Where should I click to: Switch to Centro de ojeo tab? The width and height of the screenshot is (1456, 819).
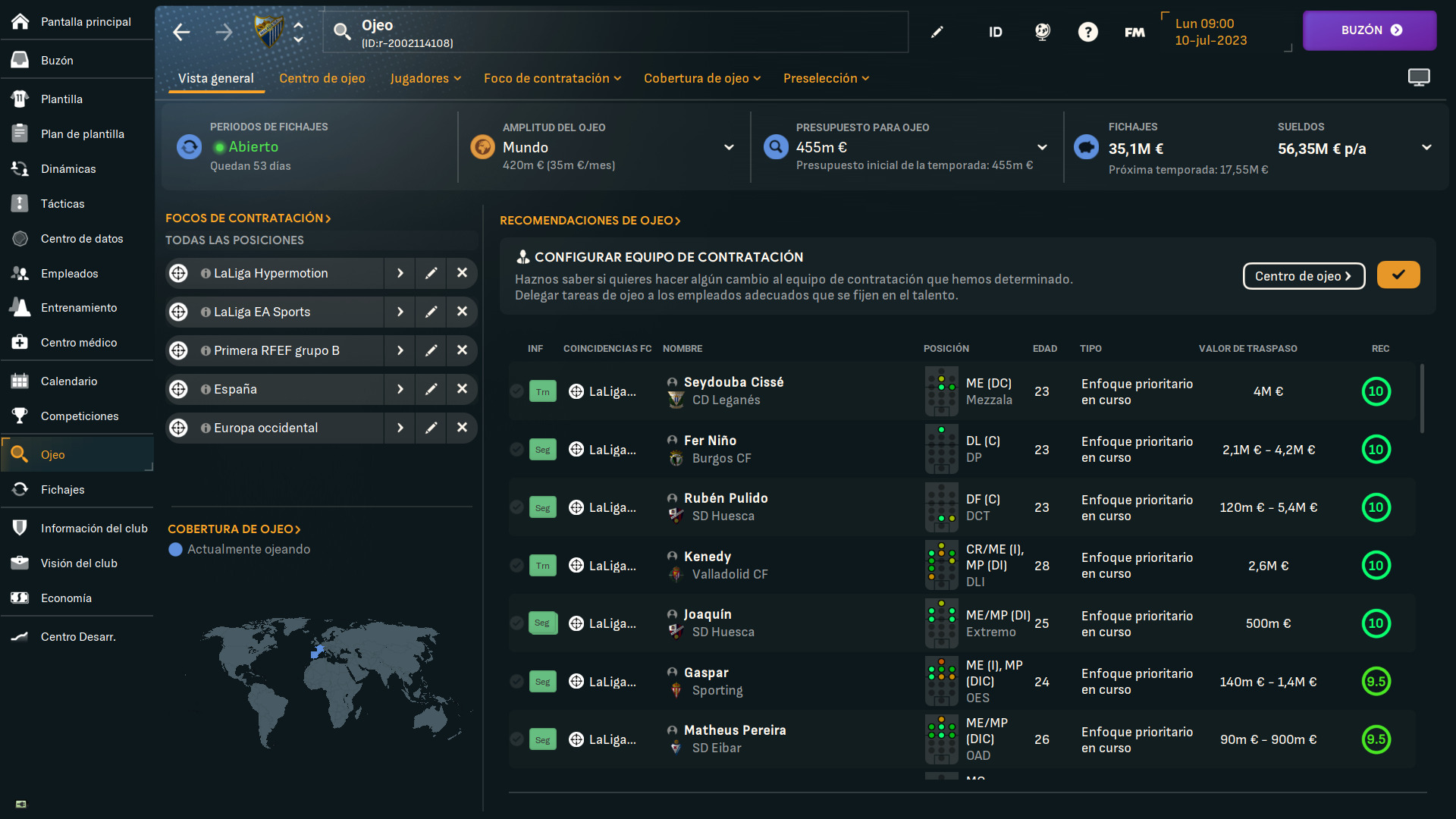(322, 78)
